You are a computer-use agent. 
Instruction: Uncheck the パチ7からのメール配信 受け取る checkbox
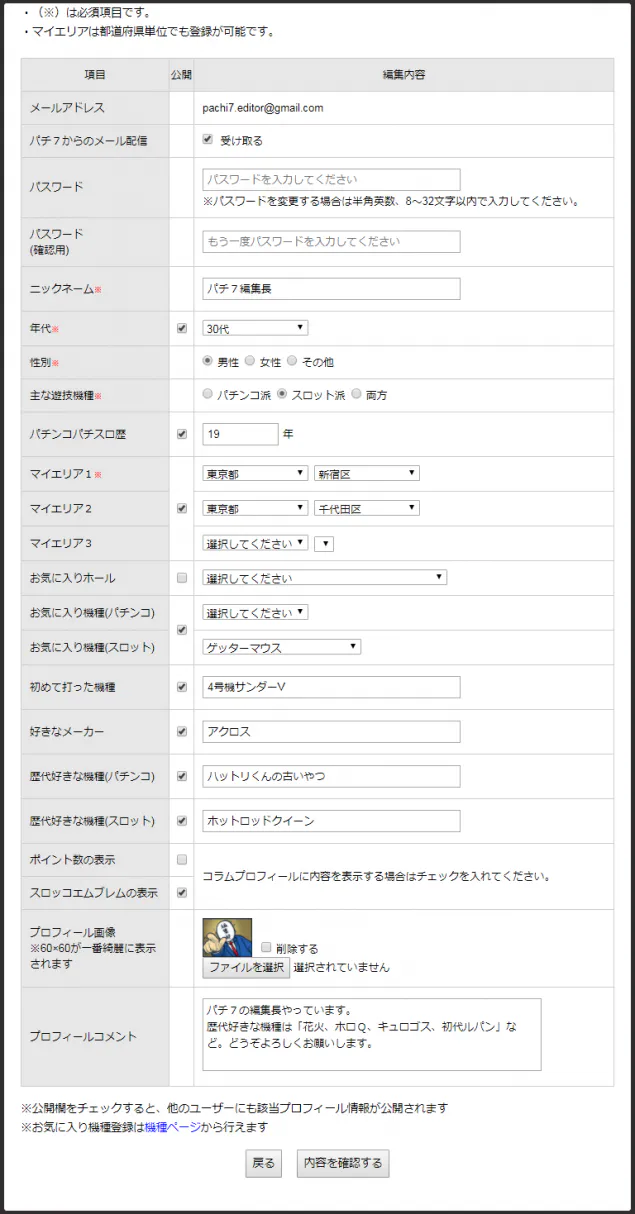tap(208, 140)
